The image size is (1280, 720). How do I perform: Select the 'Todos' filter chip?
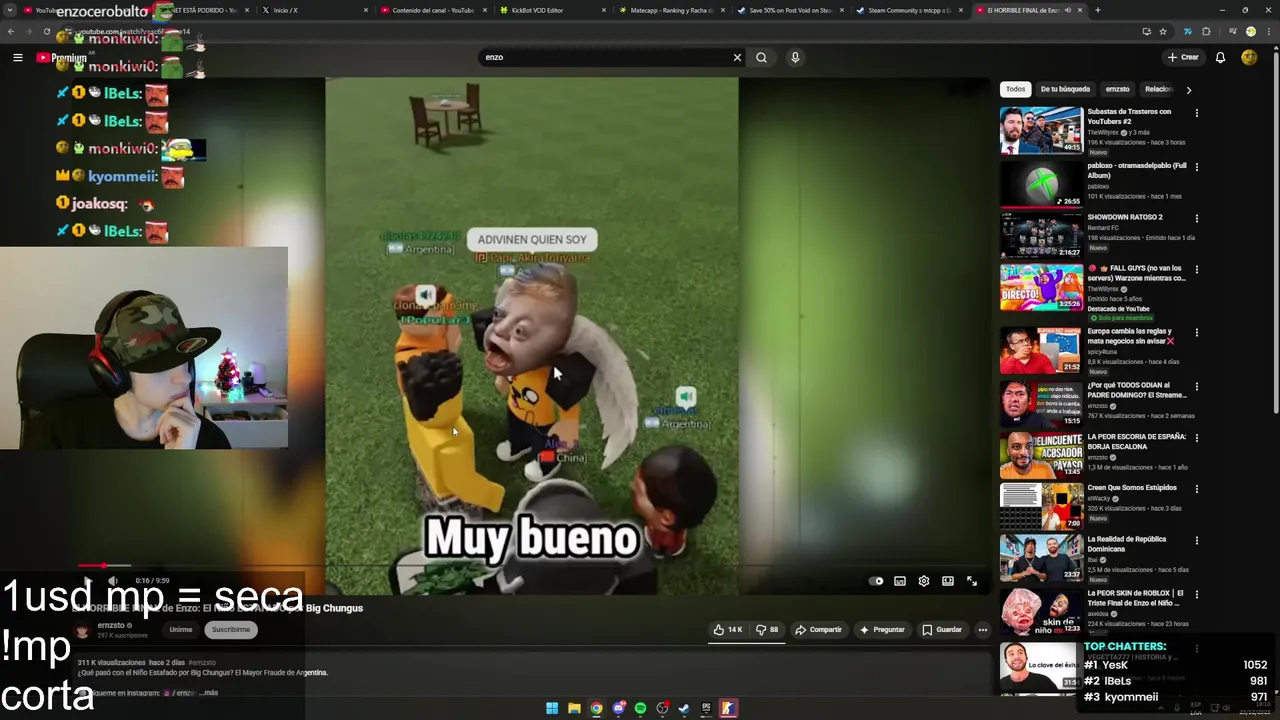coord(1015,89)
